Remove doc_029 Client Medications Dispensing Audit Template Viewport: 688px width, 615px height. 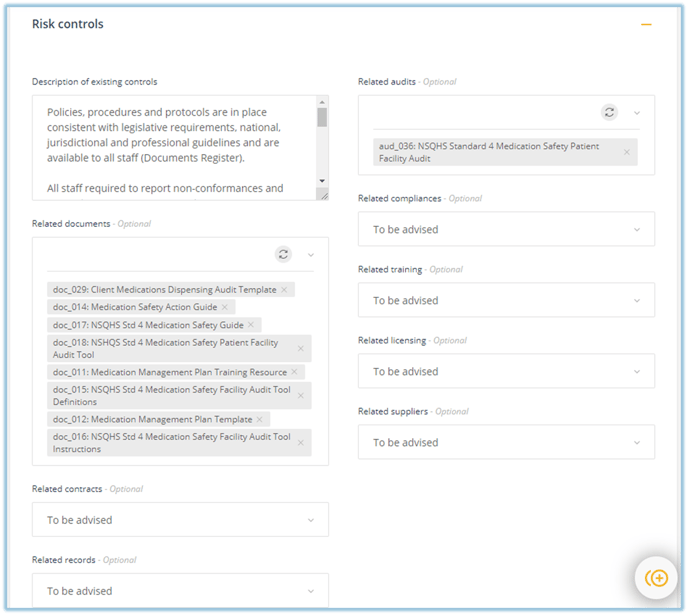click(284, 290)
